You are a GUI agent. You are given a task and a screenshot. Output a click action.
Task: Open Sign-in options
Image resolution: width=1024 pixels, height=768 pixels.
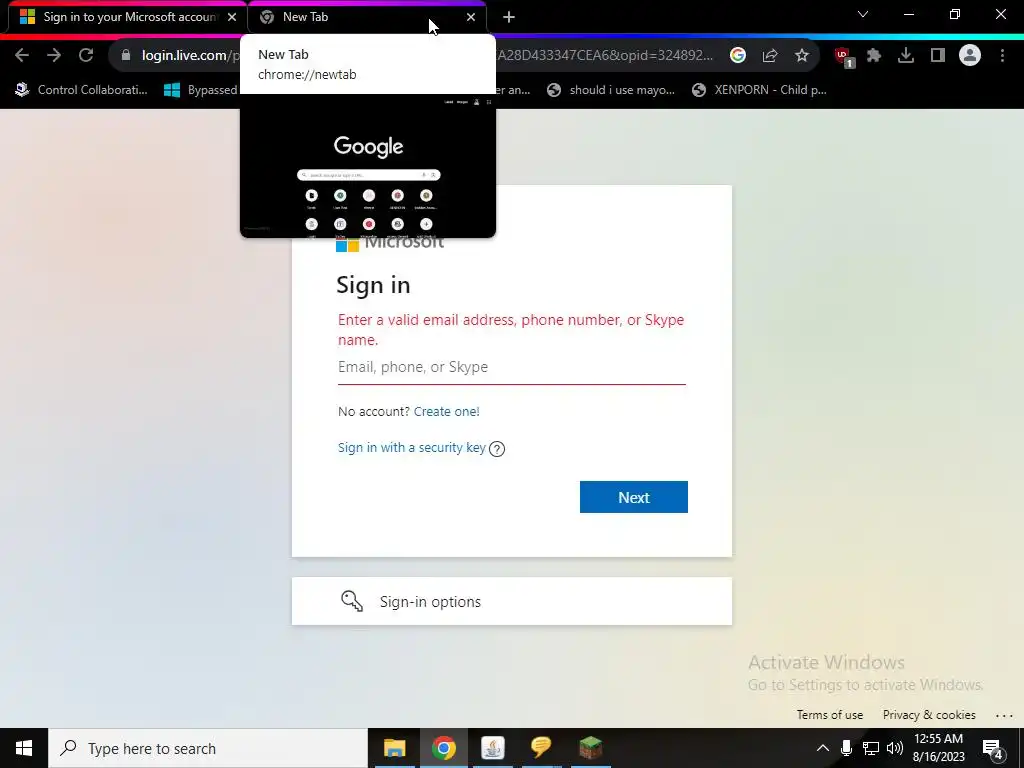click(511, 601)
